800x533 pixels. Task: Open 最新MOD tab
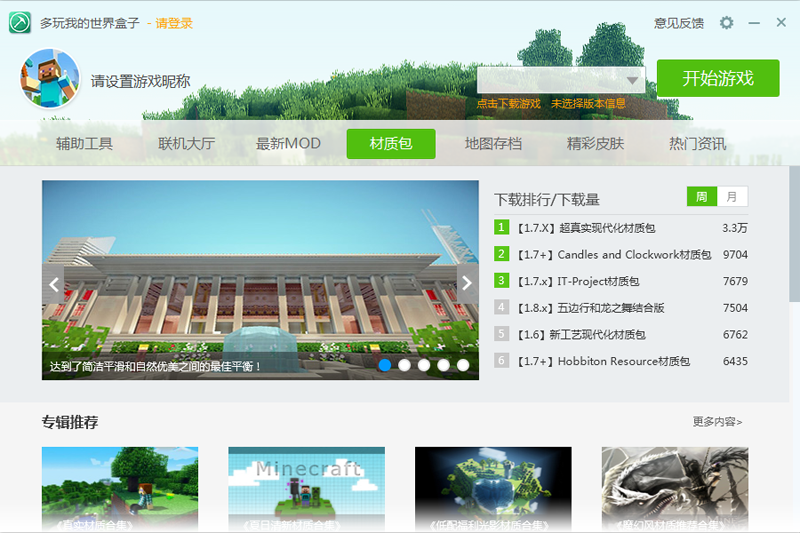pos(288,143)
